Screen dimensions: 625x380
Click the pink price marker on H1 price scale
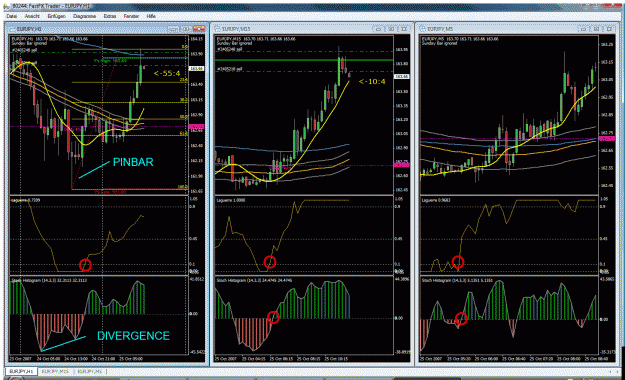click(197, 127)
